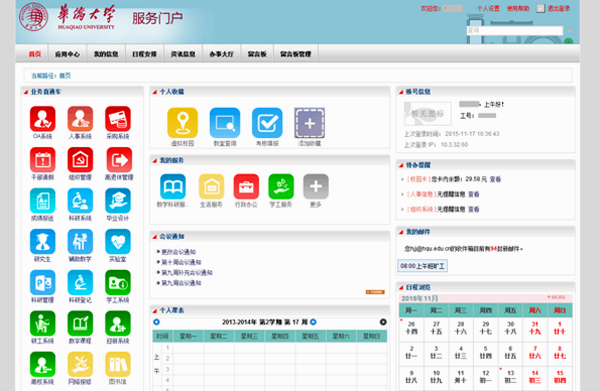Open the blue checkmark favorite icon

267,123
